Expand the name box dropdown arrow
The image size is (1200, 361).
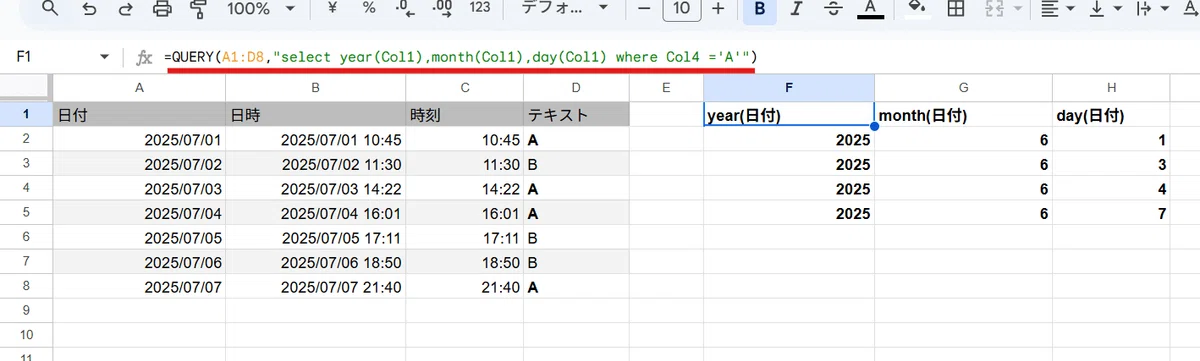point(105,58)
